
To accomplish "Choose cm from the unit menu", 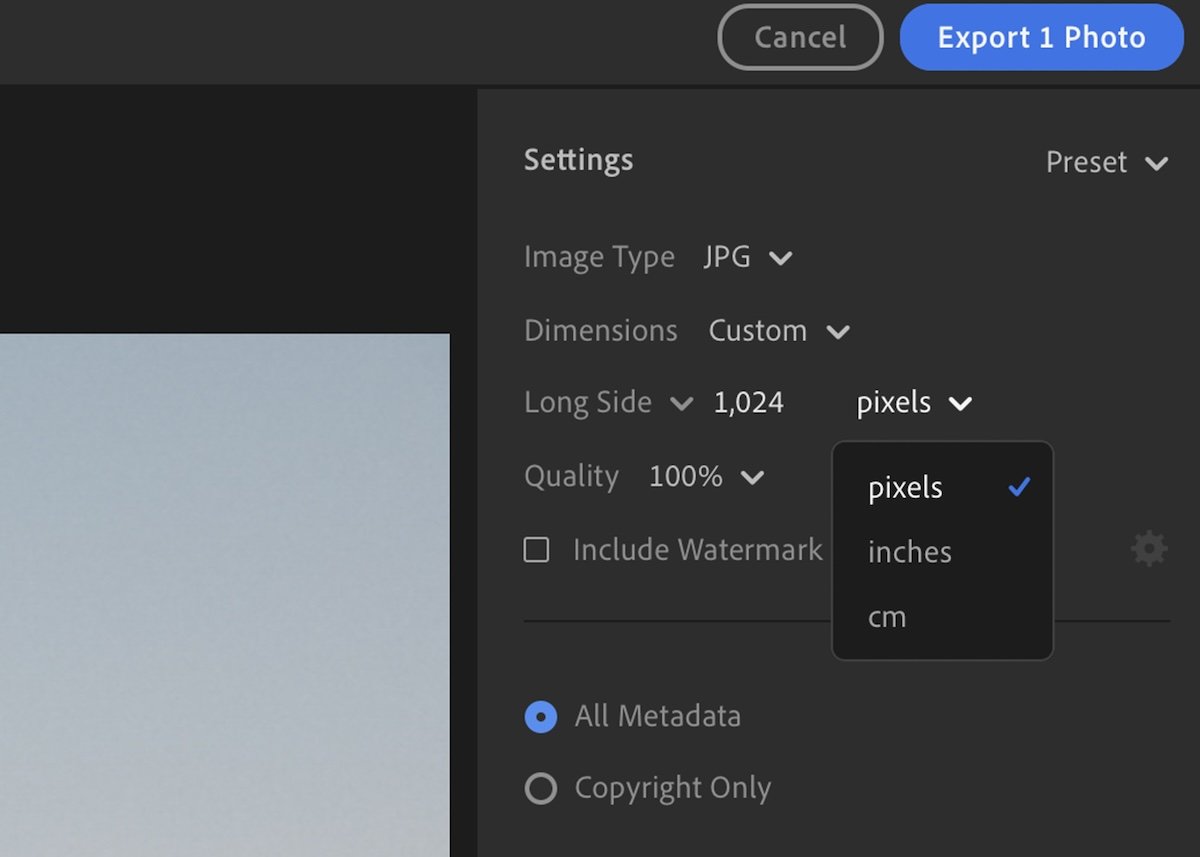I will point(886,616).
